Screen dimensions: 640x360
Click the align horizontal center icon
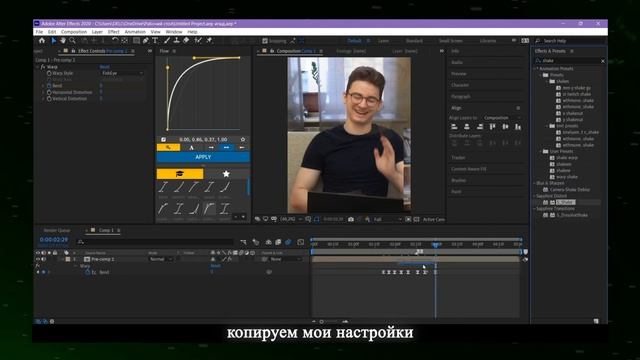pyautogui.click(x=467, y=127)
